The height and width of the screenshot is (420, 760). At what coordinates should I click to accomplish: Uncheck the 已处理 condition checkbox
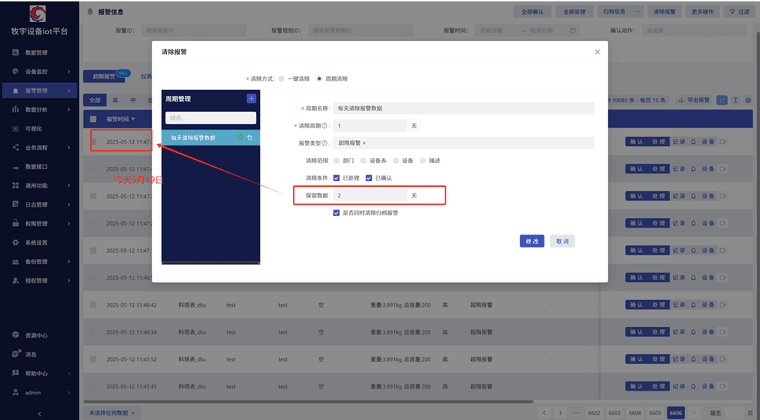tap(336, 178)
